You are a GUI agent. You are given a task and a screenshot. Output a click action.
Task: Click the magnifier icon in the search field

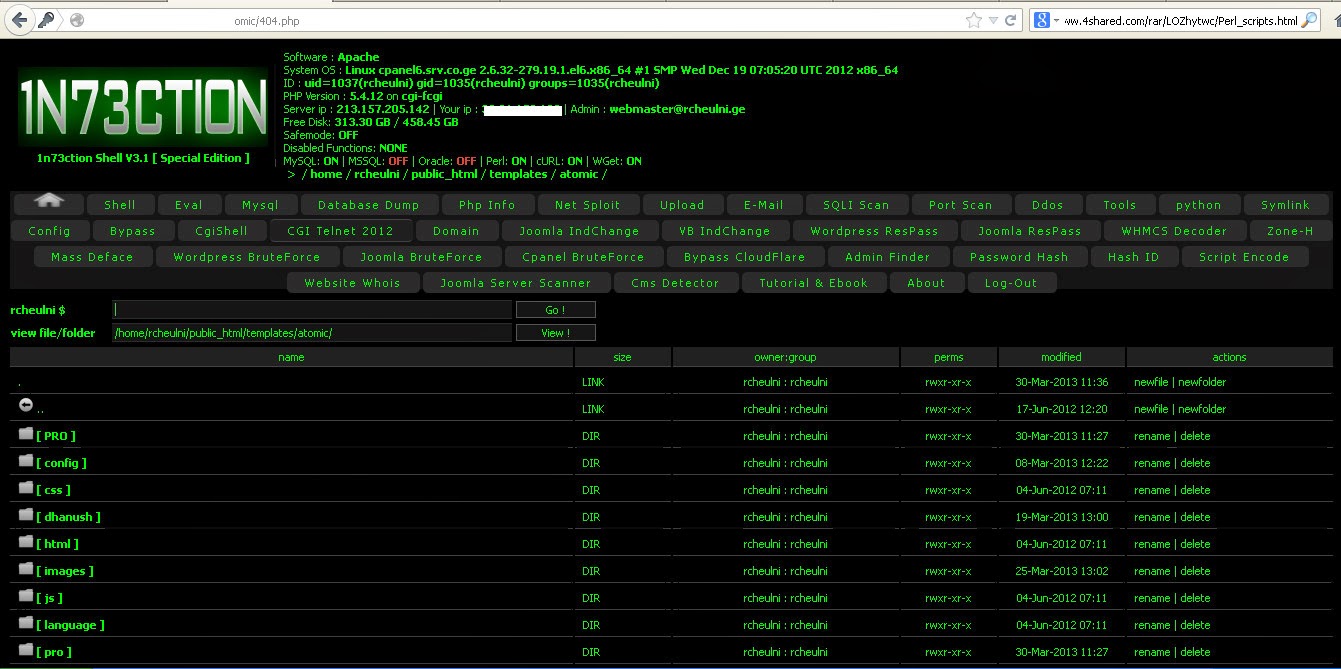1308,18
